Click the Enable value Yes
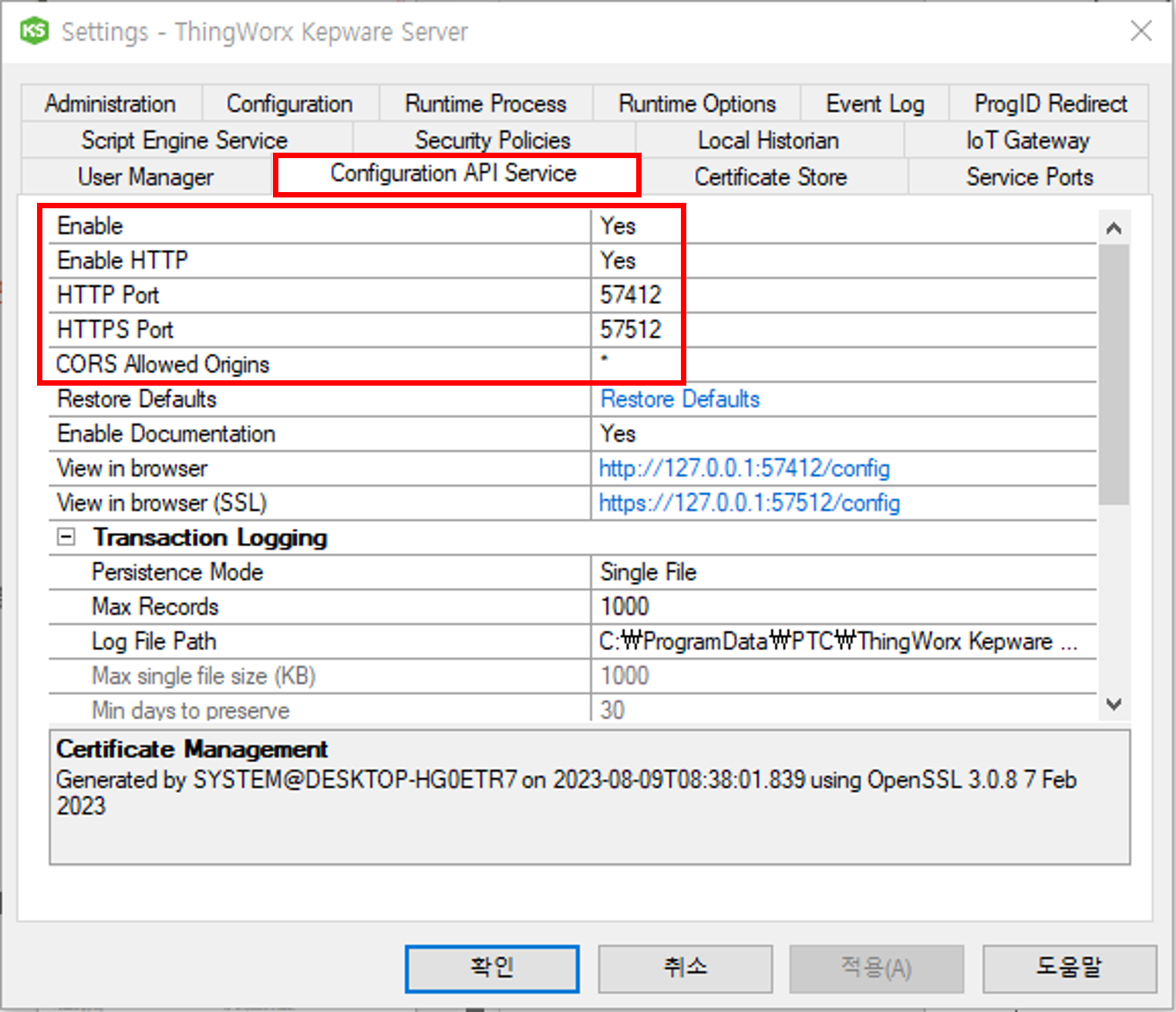The height and width of the screenshot is (1012, 1176). click(x=844, y=226)
